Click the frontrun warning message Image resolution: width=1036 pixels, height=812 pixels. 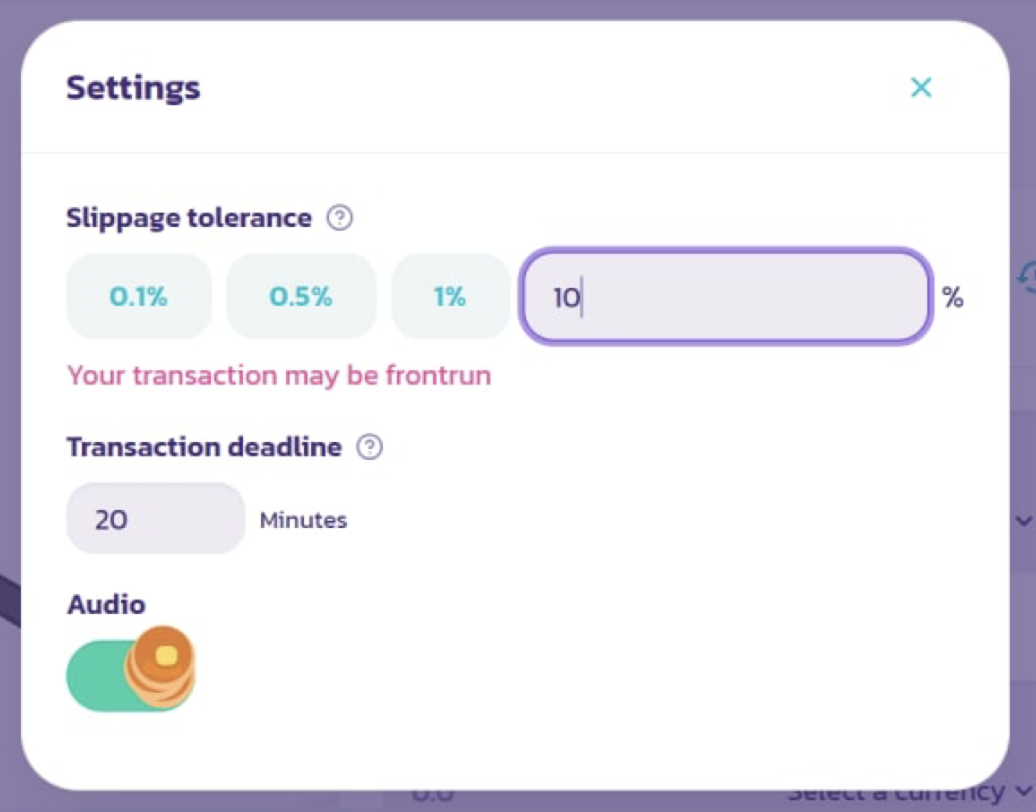(x=279, y=376)
